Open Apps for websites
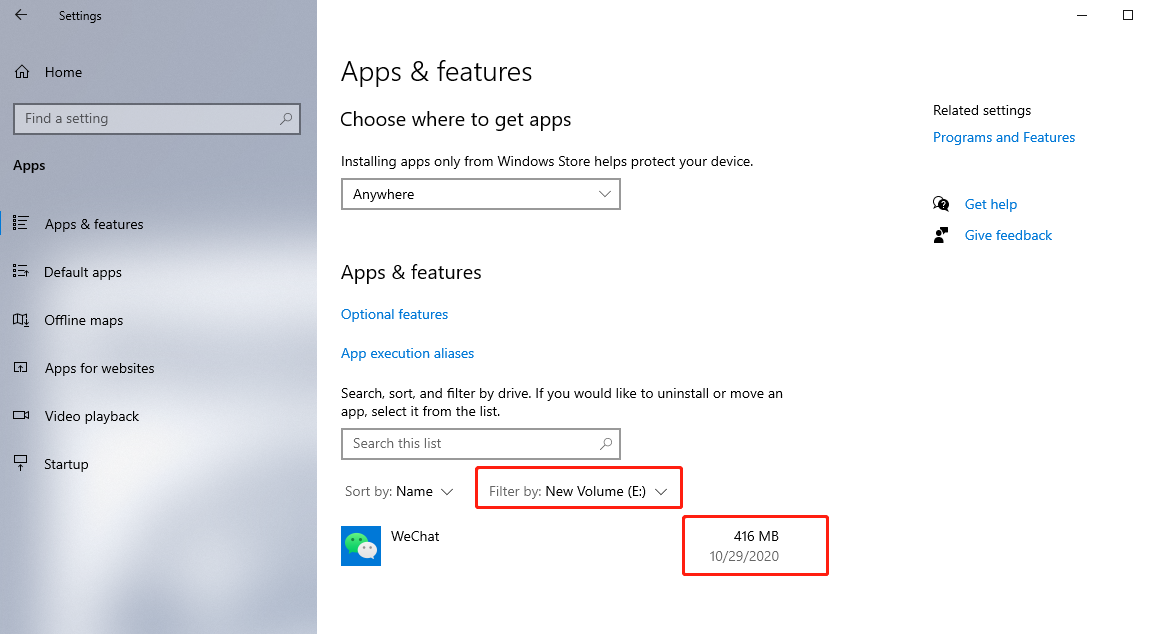The width and height of the screenshot is (1157, 634). click(x=100, y=368)
